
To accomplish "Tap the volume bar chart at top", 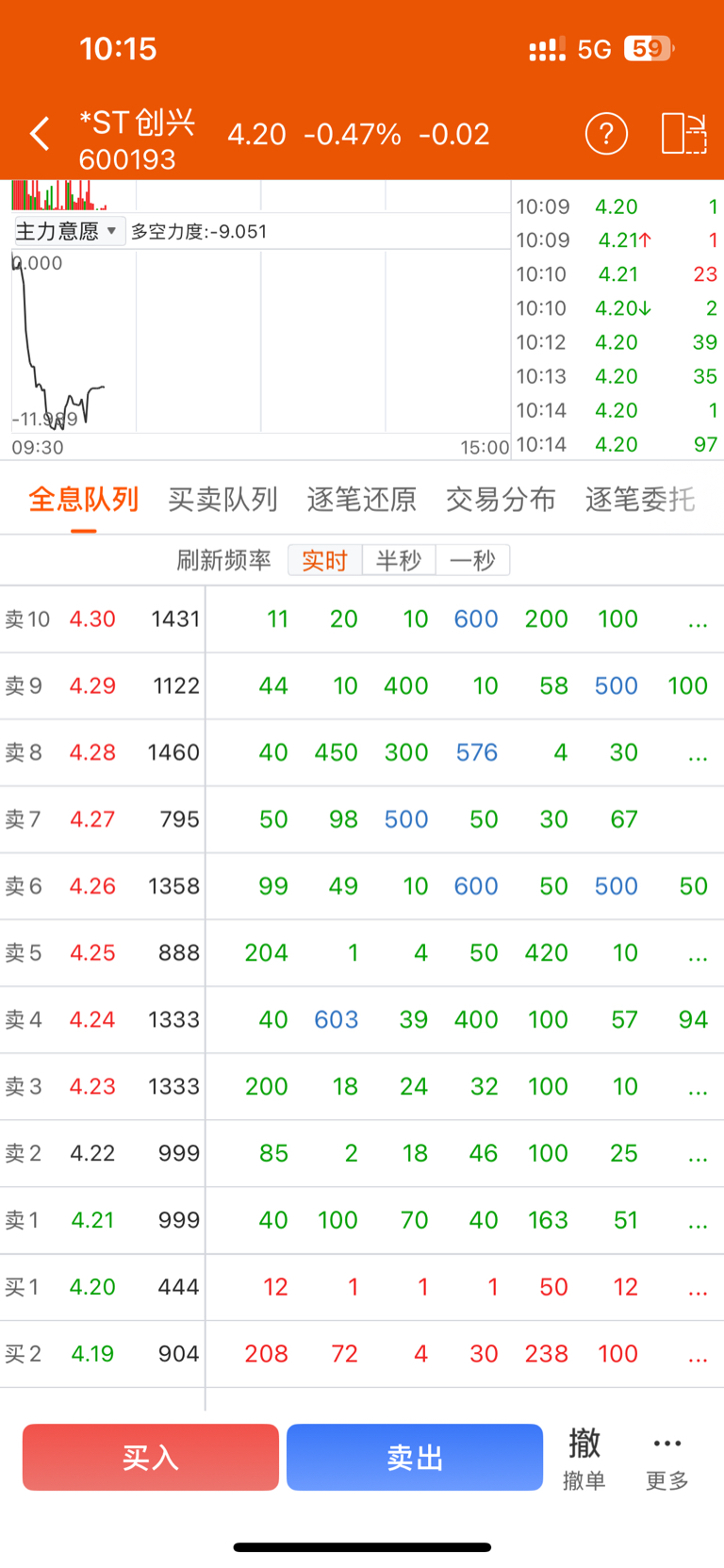I will click(x=261, y=195).
